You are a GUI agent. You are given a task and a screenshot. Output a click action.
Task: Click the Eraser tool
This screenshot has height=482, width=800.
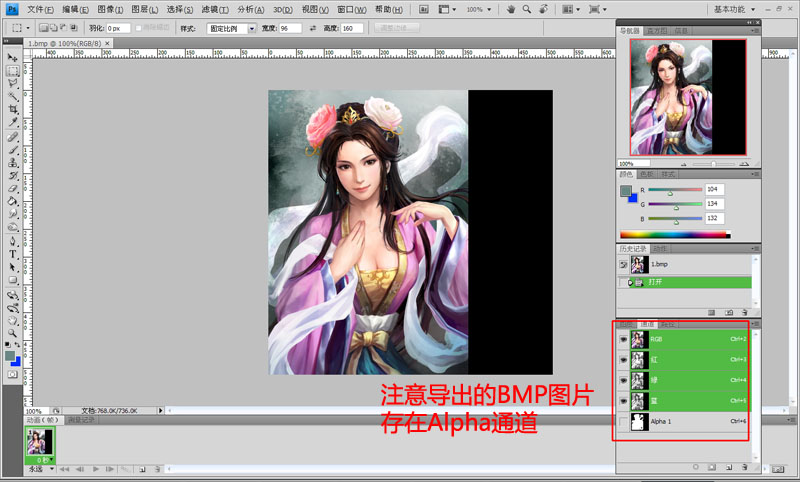13,187
